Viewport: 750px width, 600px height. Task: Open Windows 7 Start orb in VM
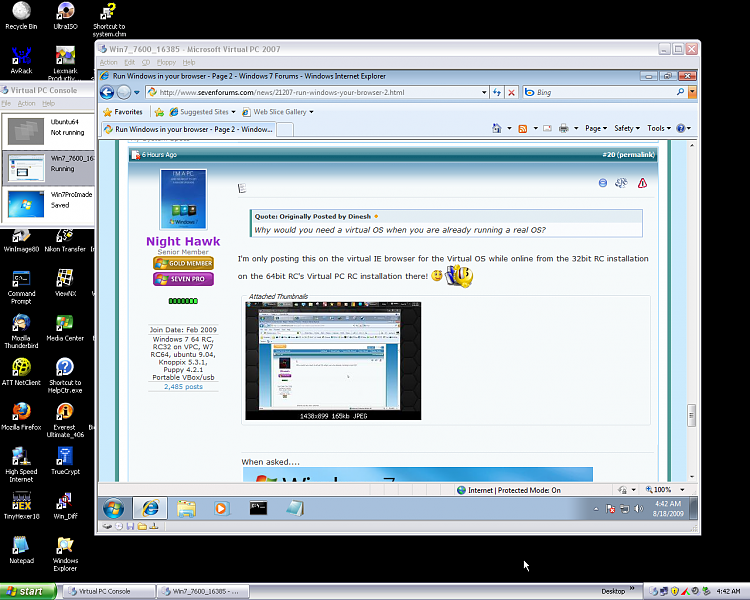(113, 508)
